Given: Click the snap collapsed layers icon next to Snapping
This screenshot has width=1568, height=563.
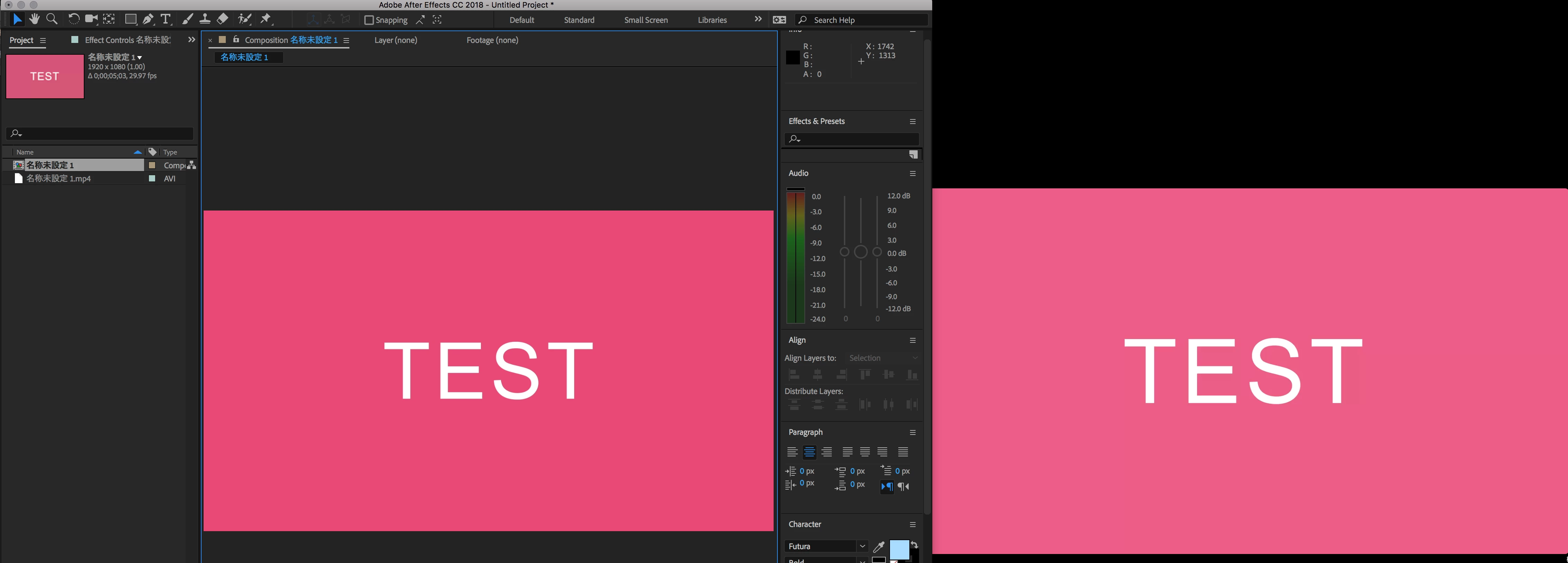Looking at the screenshot, I should (420, 20).
